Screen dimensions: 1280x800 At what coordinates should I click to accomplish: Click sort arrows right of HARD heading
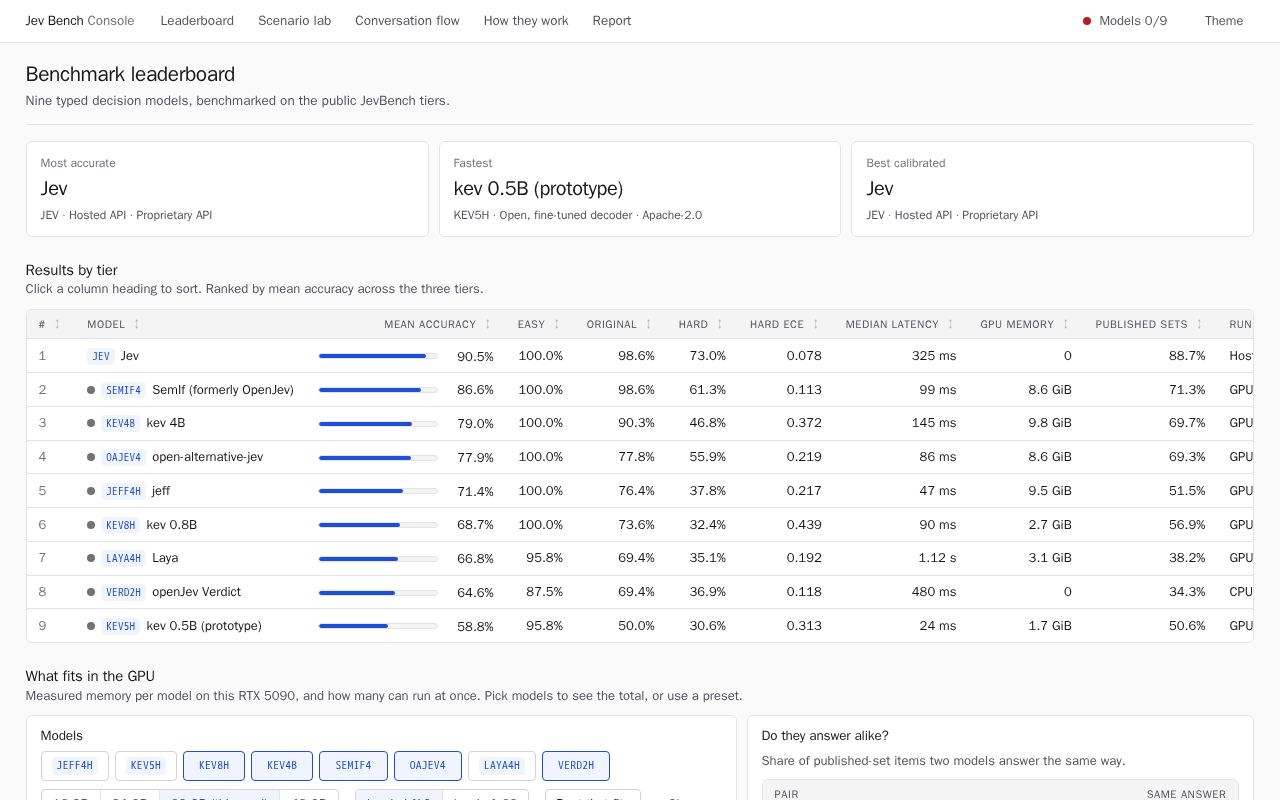pyautogui.click(x=720, y=324)
